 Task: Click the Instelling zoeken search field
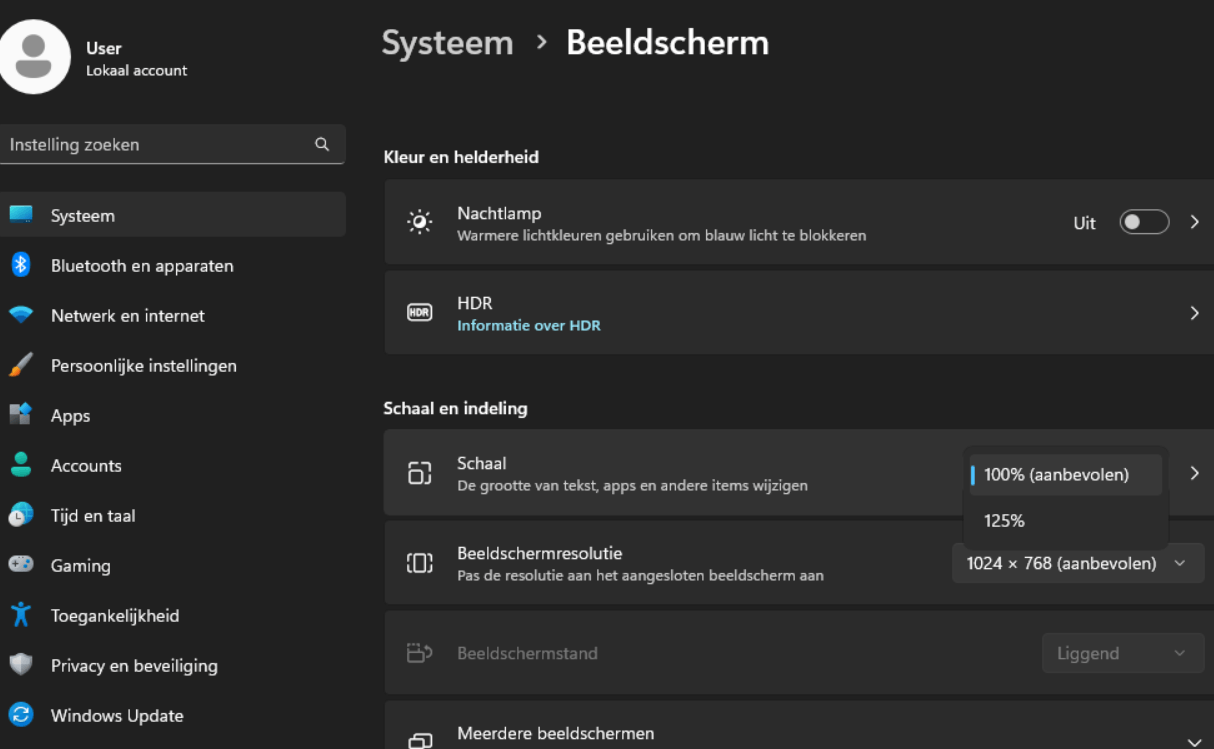click(160, 144)
